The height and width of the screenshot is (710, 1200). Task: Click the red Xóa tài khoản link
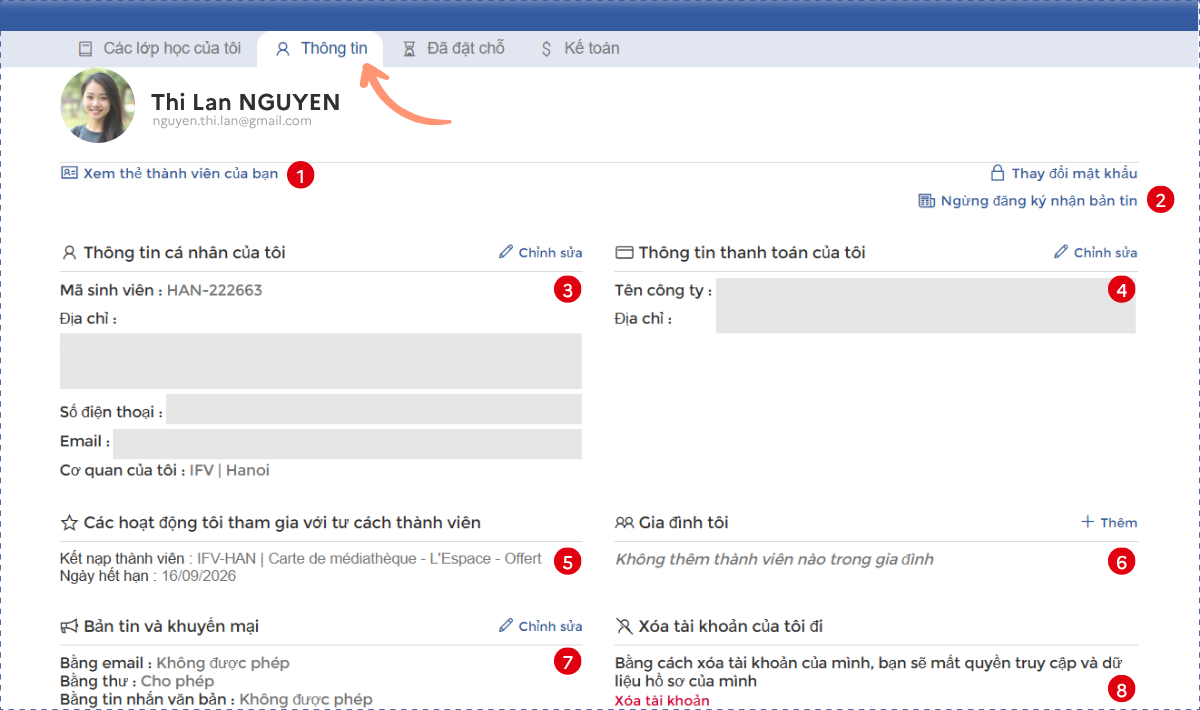(662, 700)
